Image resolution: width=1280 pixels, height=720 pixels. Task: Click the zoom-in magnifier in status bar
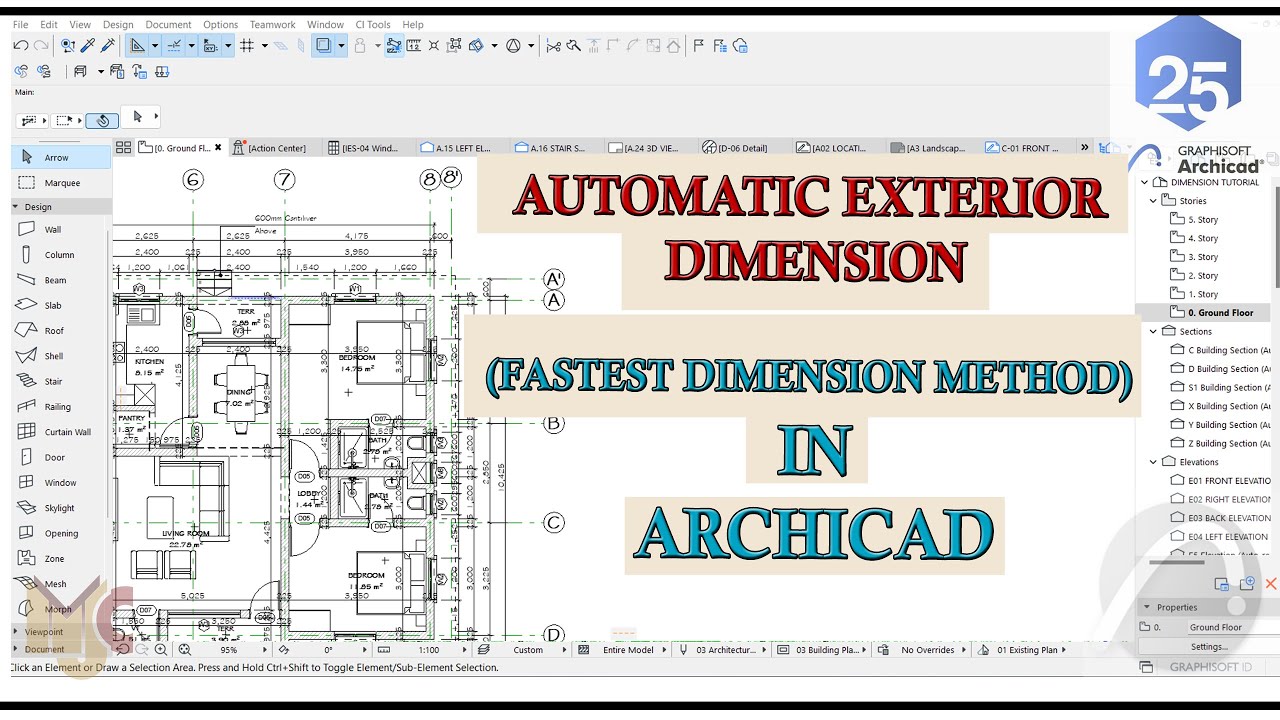click(x=161, y=649)
